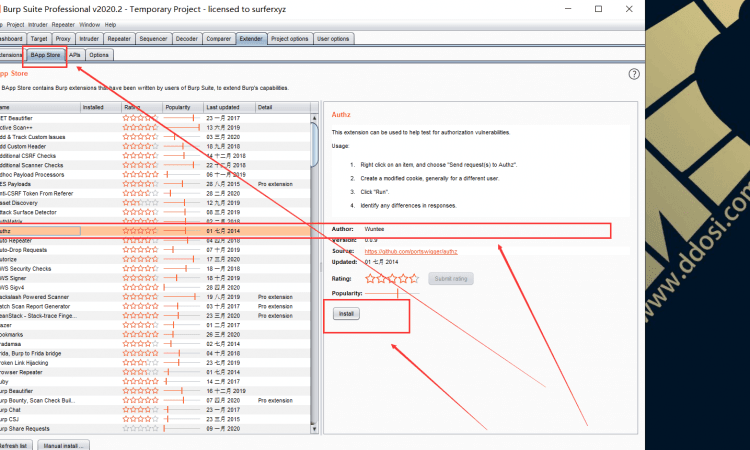Select the Backslash Powered Scanner row
Viewport: 750px width, 450px height.
pyautogui.click(x=155, y=297)
